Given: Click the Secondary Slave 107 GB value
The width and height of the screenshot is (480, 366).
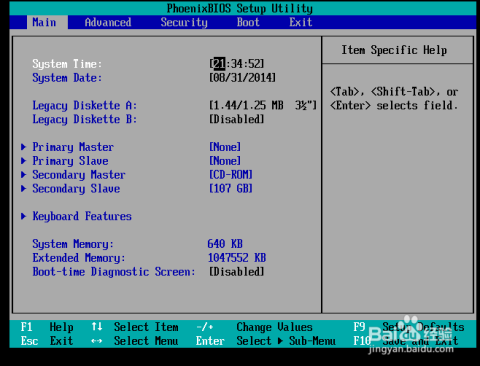Looking at the screenshot, I should 231,189.
